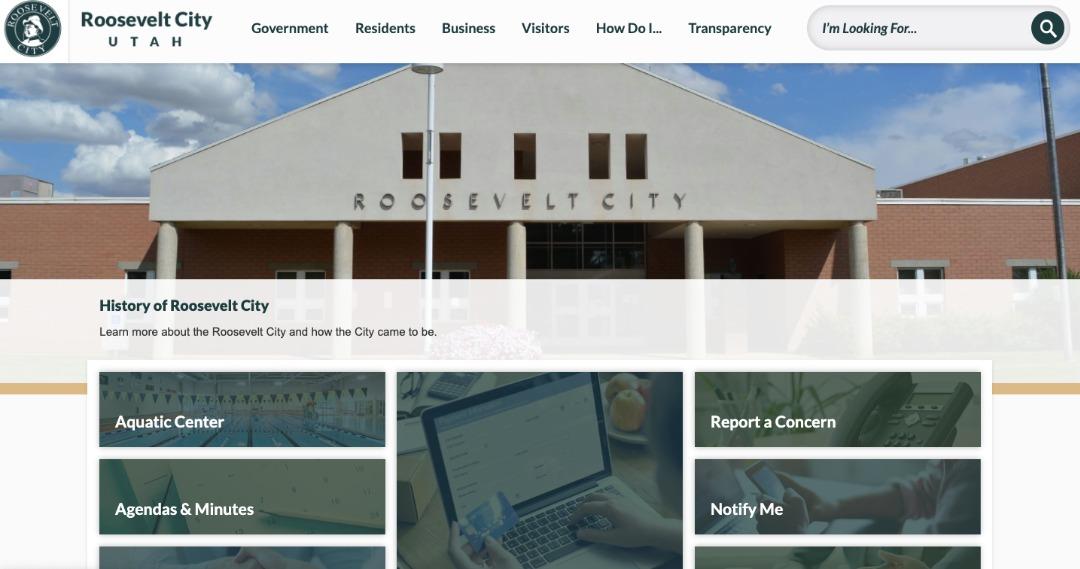Open the partially visible tile below Notify Me

(x=838, y=558)
